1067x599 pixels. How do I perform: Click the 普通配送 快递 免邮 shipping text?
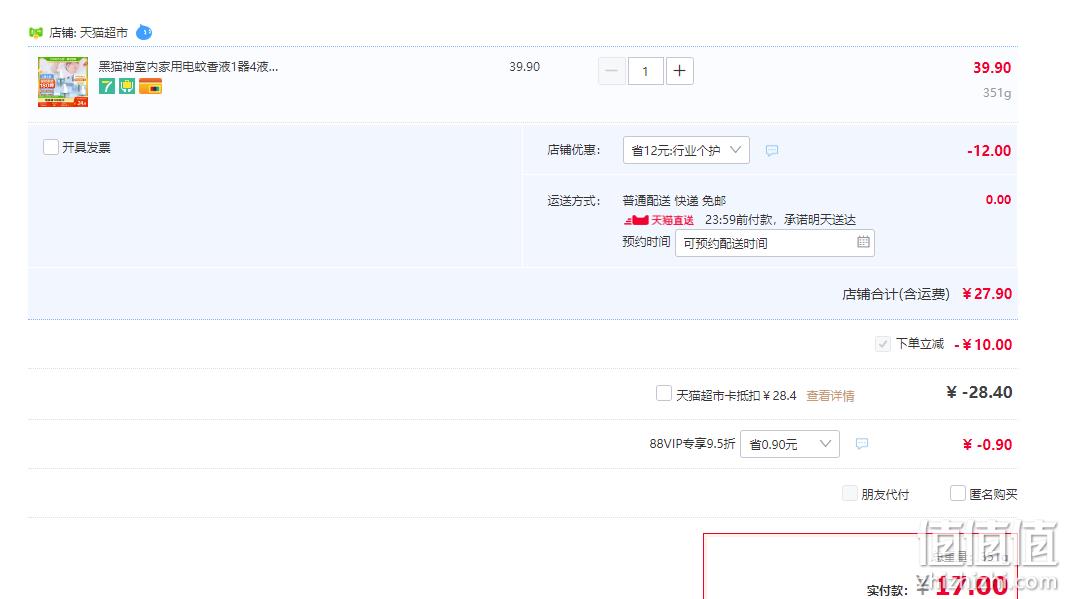(x=674, y=201)
